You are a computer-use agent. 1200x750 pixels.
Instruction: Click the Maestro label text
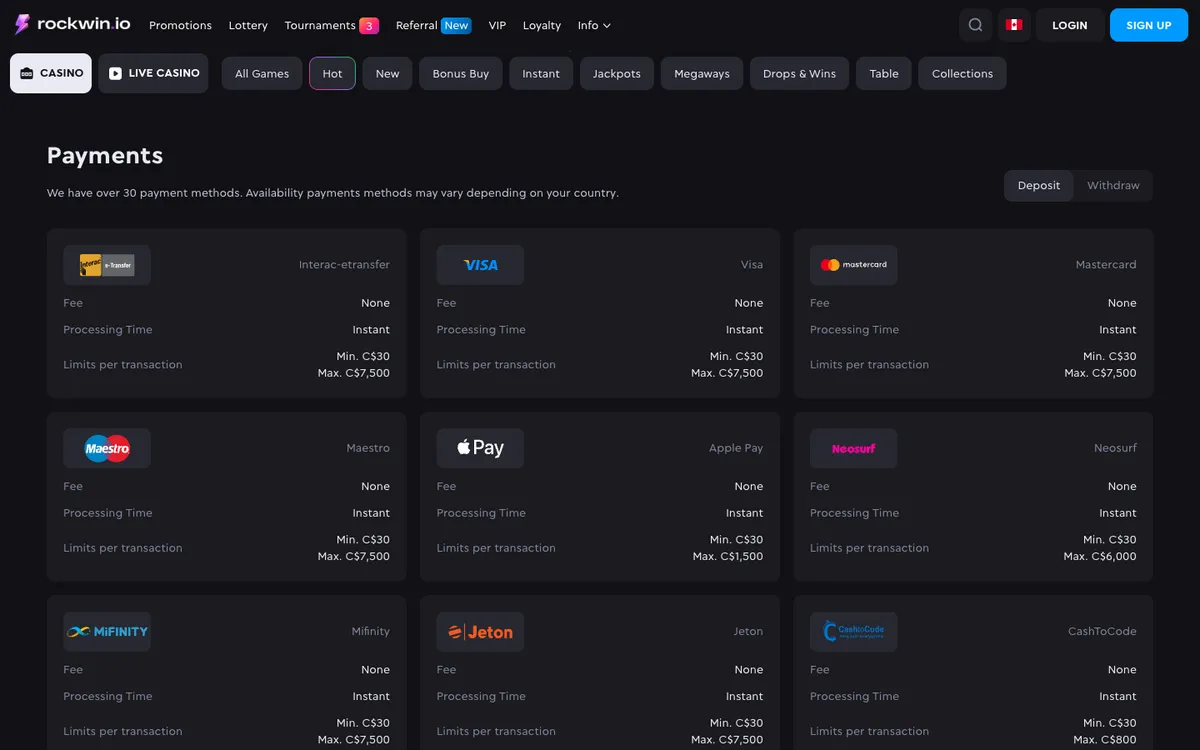[368, 448]
